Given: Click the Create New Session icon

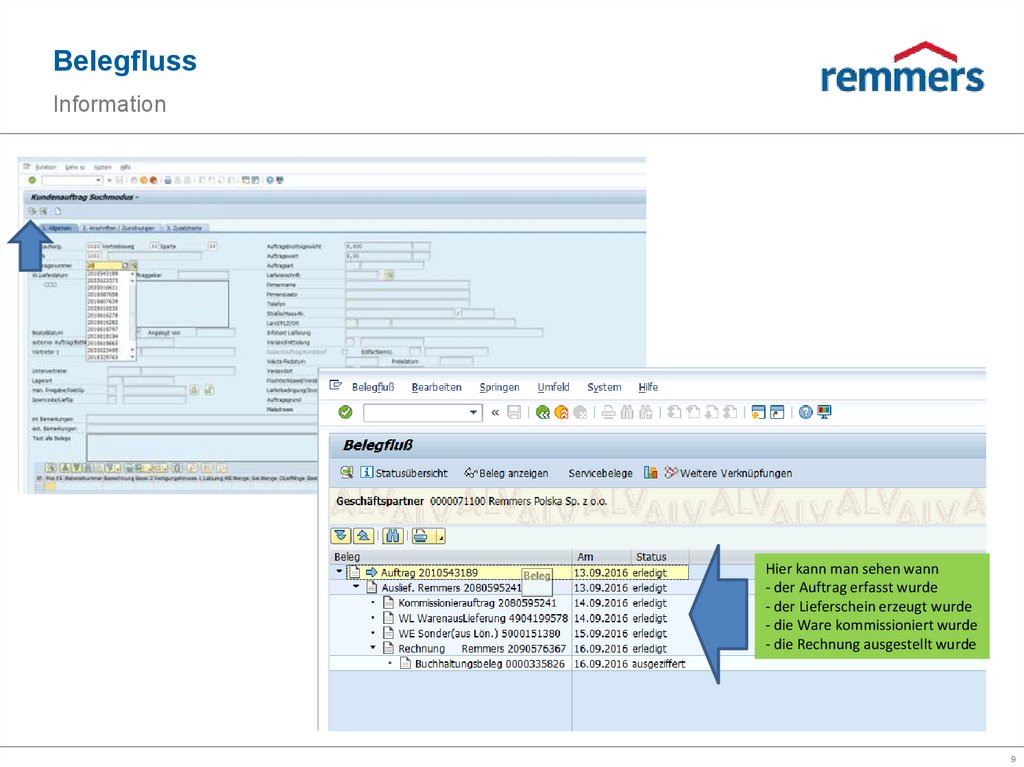Looking at the screenshot, I should [758, 412].
